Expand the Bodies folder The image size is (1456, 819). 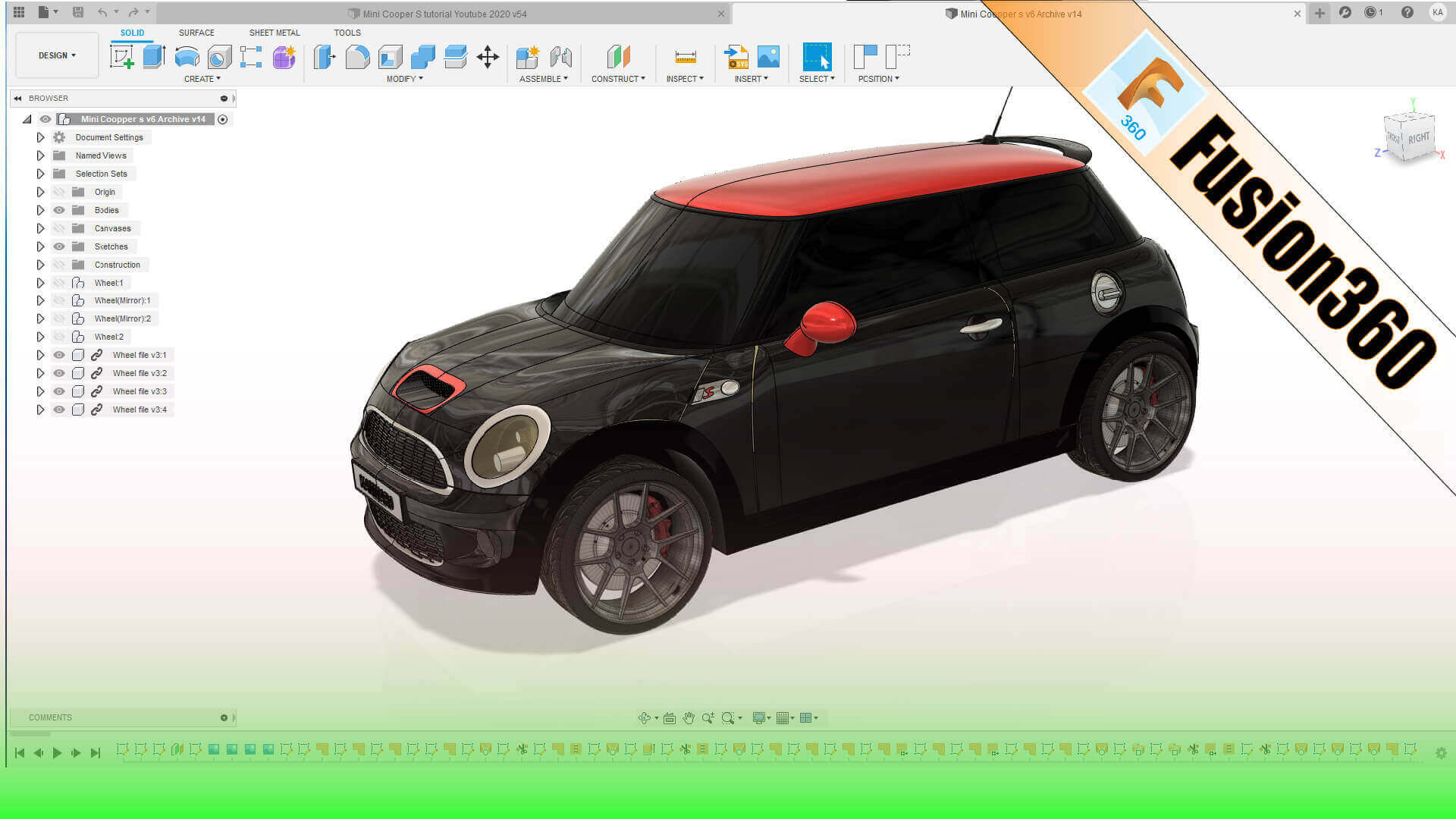[x=40, y=210]
